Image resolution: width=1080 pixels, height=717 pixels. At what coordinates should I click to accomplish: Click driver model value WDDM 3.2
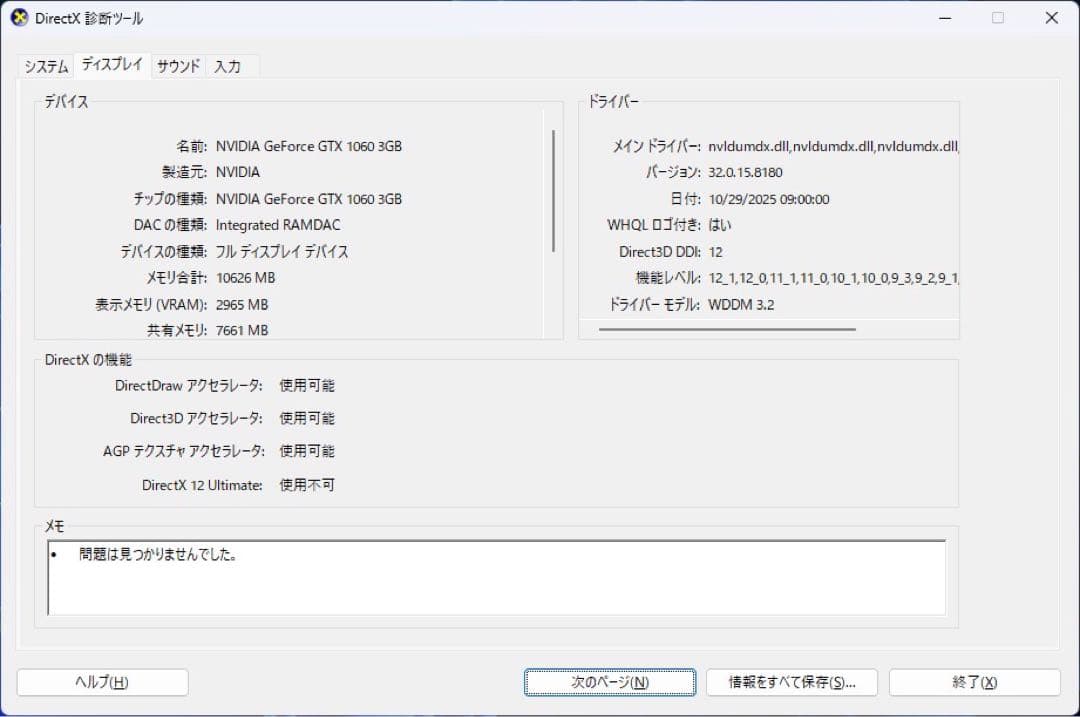tap(741, 304)
